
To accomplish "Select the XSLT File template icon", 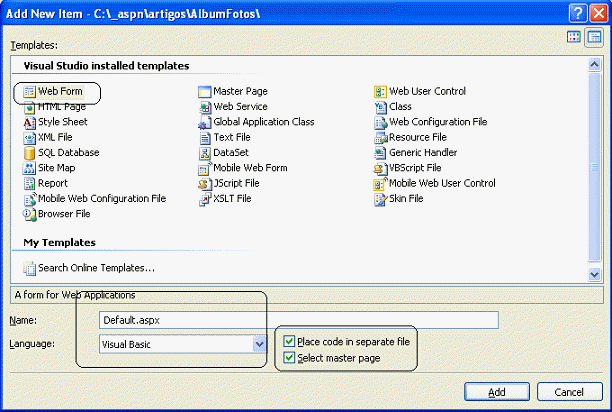I will 205,199.
